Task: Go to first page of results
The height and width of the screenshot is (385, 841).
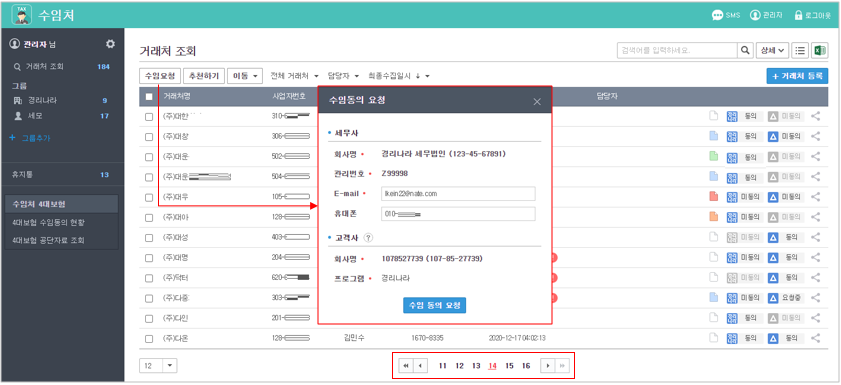Action: pos(406,366)
